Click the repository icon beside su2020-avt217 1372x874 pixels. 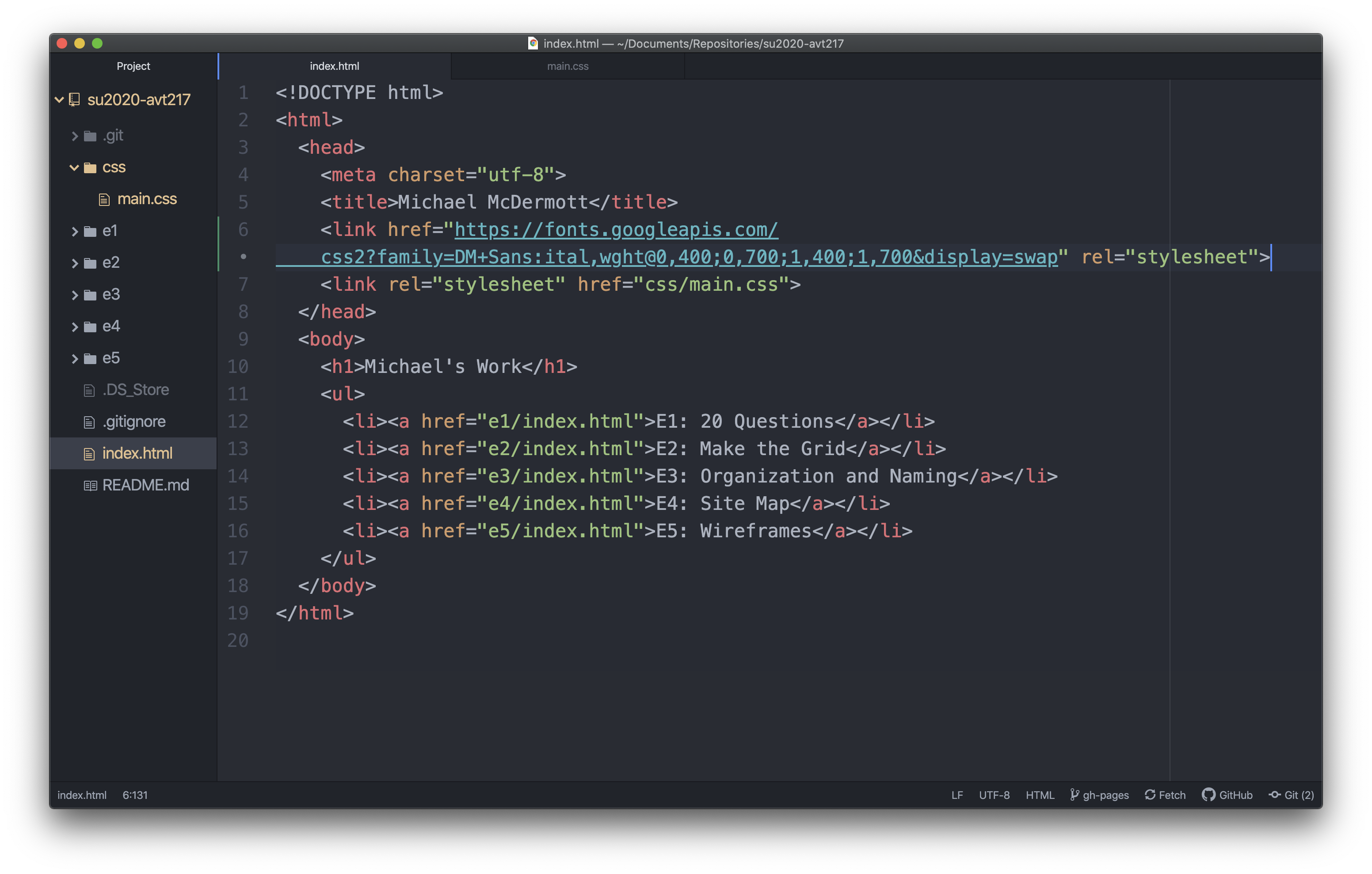pyautogui.click(x=74, y=100)
